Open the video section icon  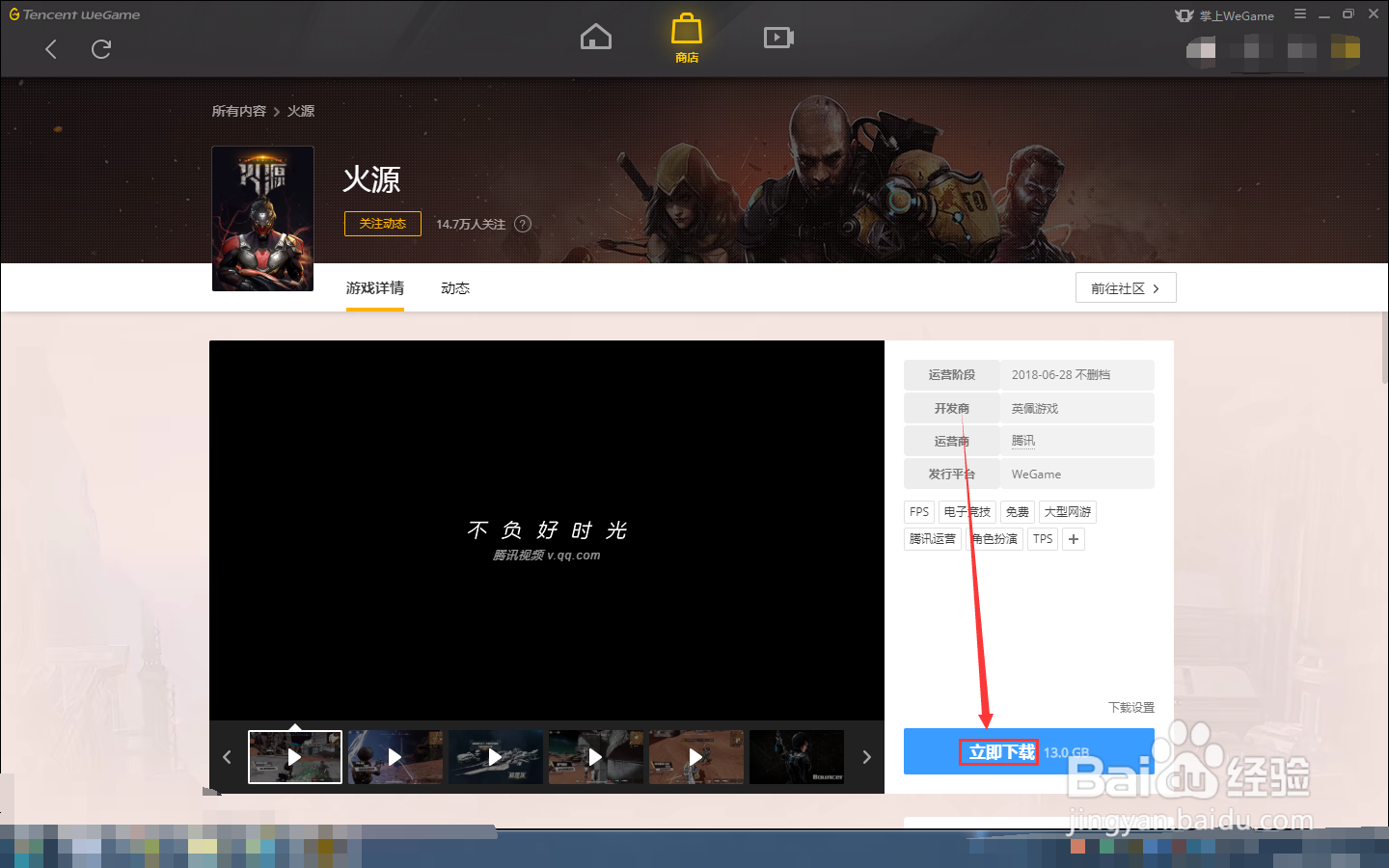coord(778,38)
